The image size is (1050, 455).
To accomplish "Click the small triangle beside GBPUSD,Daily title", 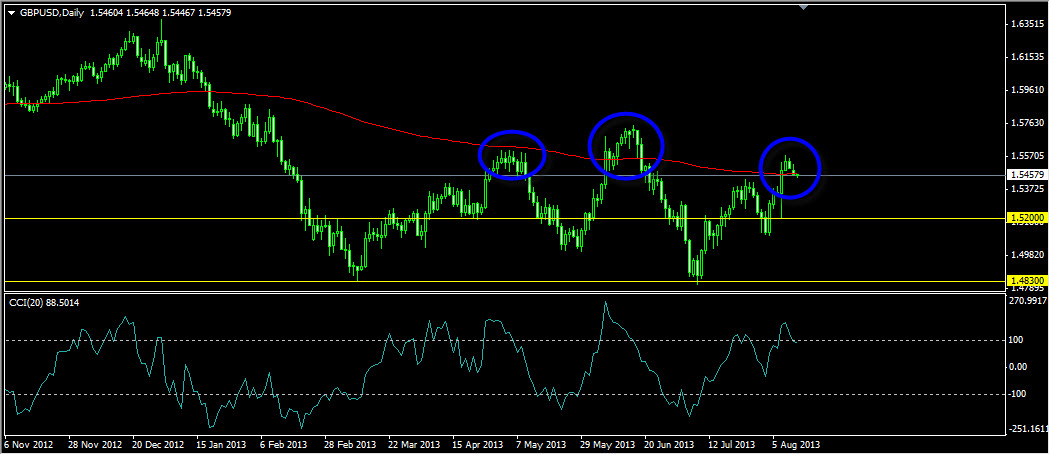I will [11, 12].
